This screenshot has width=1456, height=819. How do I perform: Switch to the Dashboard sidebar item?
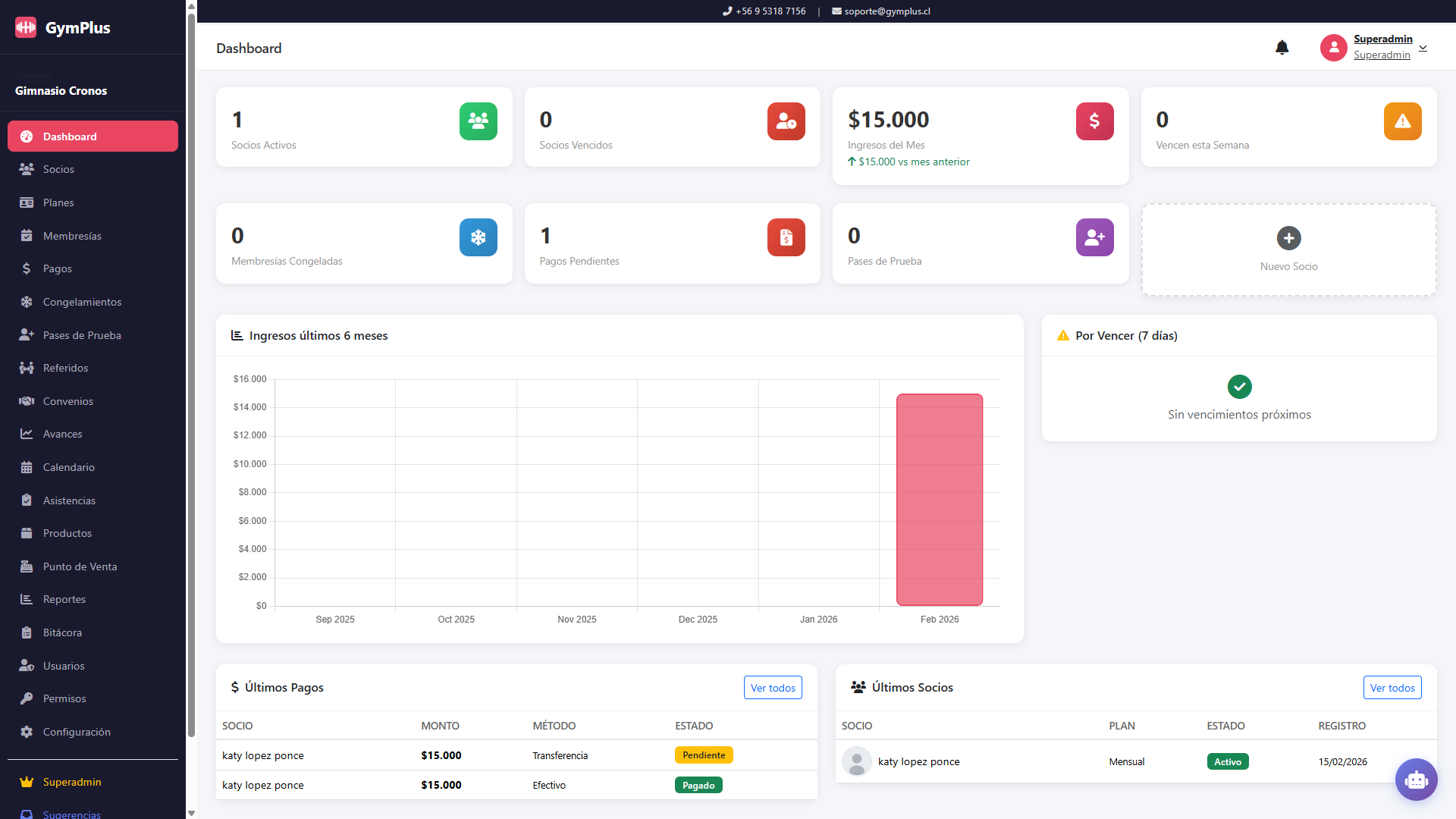tap(71, 136)
